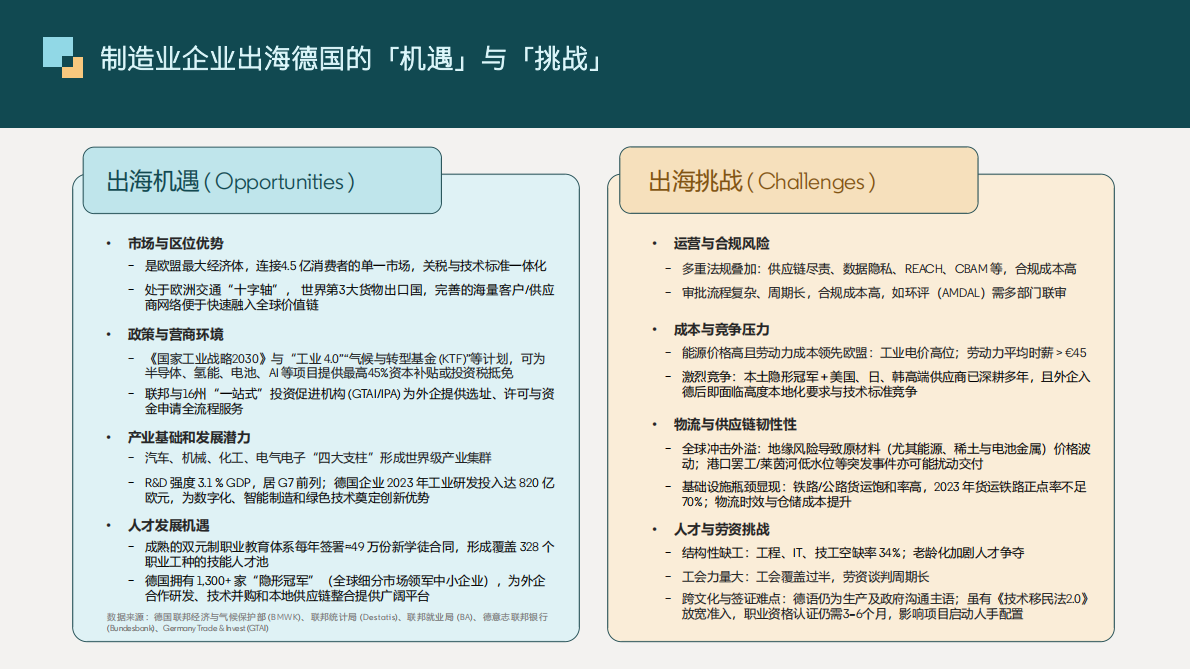
Task: Click the heading 产业基础和发展潜力
Action: pyautogui.click(x=189, y=438)
